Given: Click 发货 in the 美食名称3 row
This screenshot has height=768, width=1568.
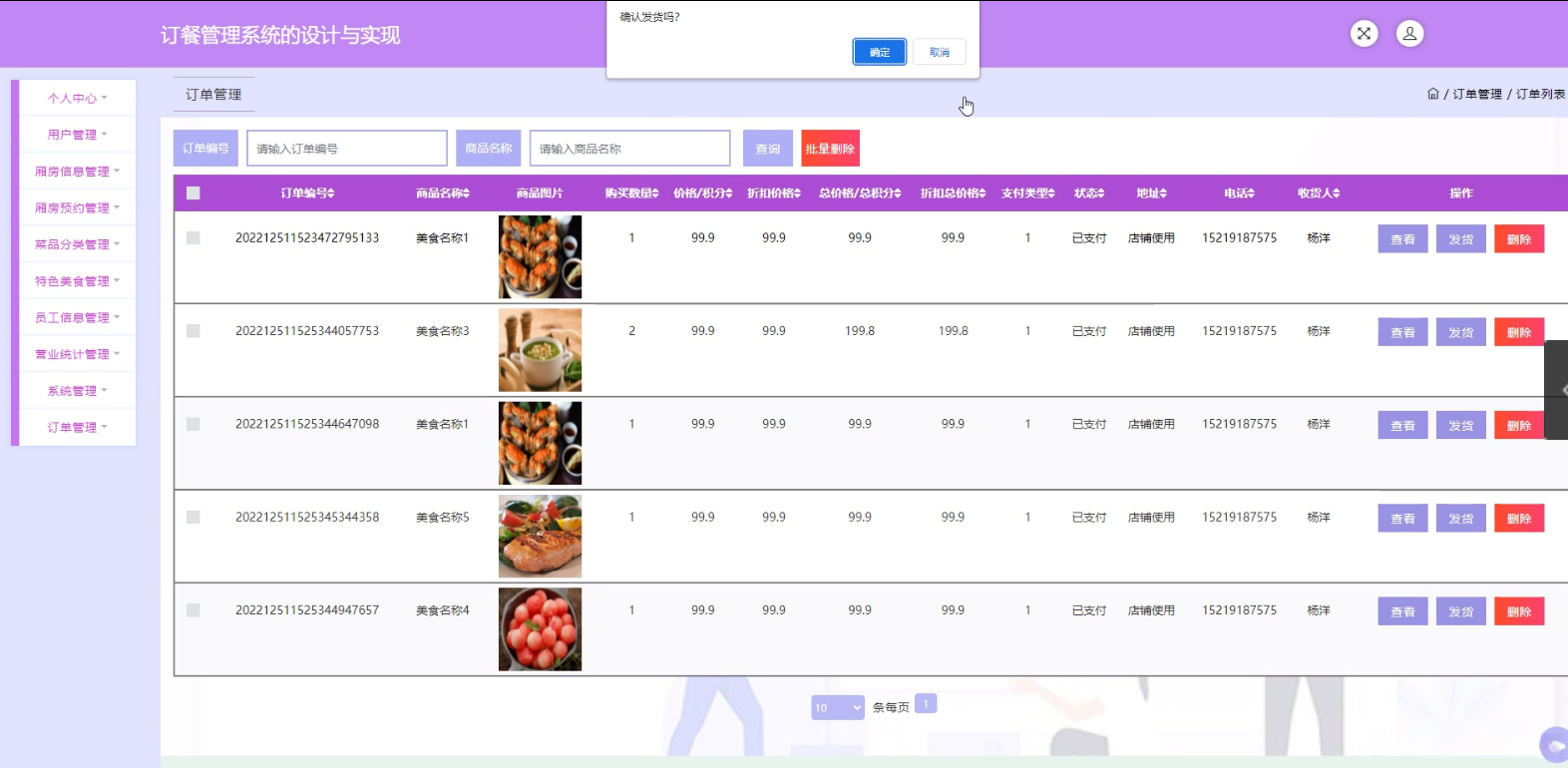Looking at the screenshot, I should tap(1461, 332).
